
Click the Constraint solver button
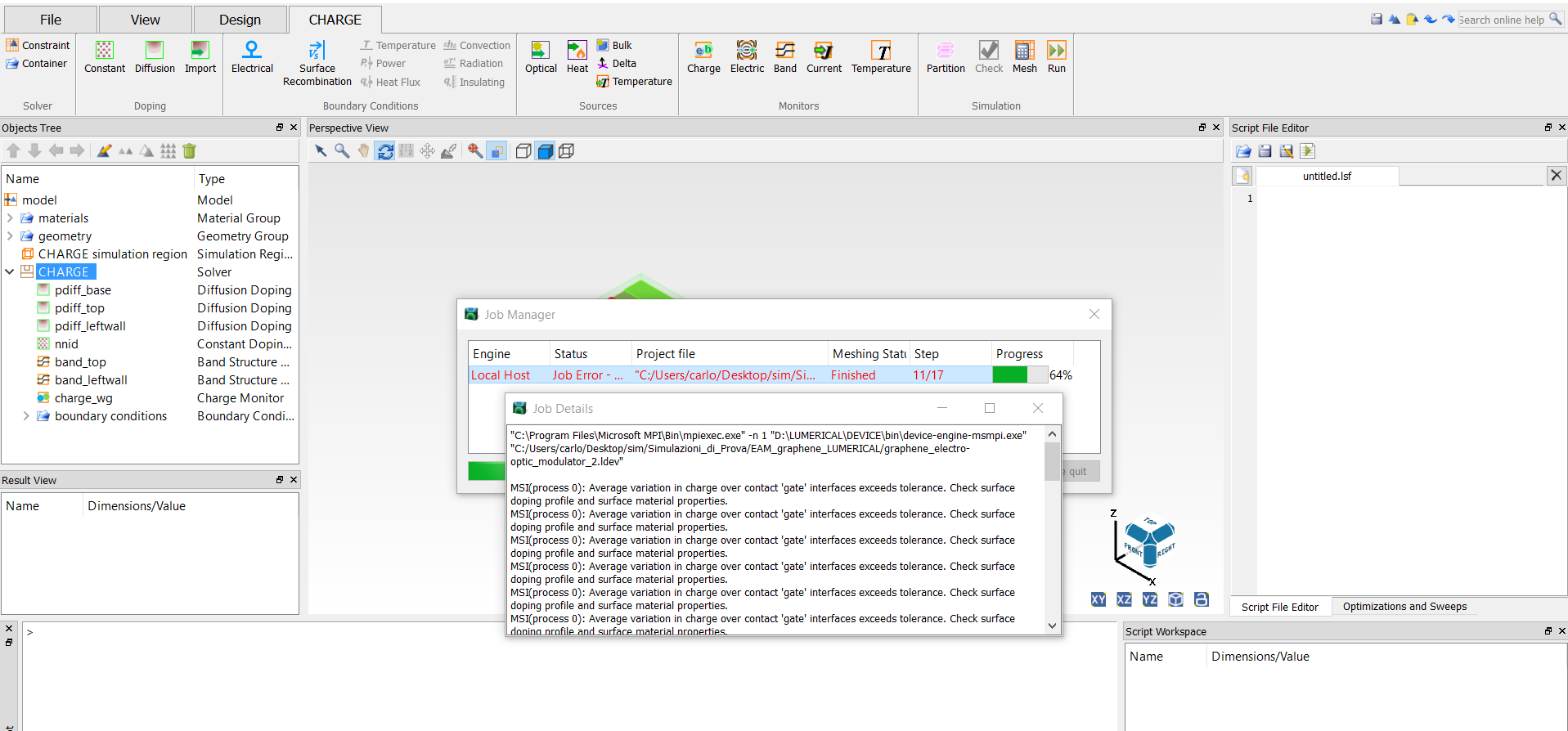[38, 46]
